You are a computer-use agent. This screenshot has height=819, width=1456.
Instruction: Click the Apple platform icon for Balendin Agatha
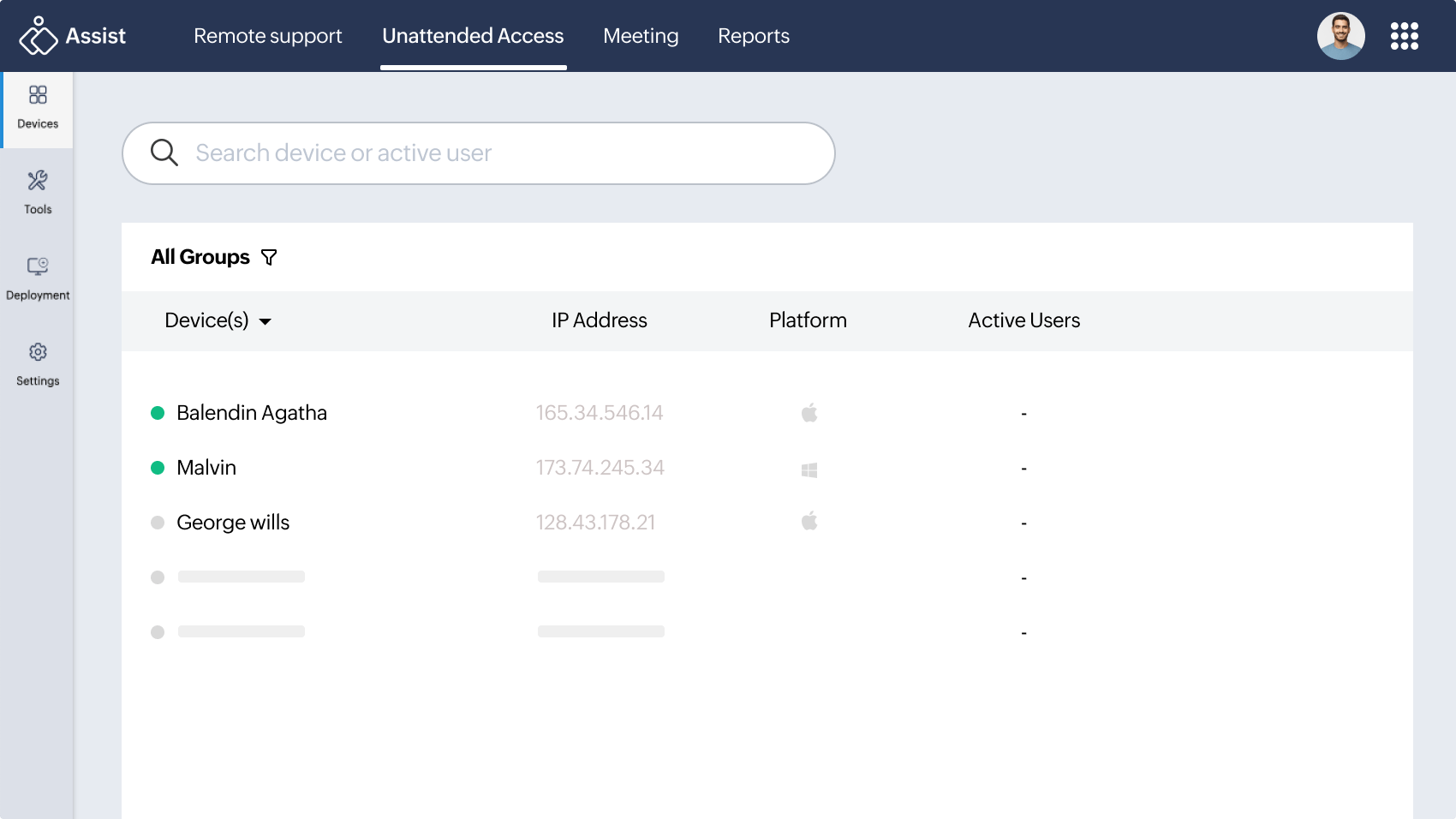(x=809, y=413)
